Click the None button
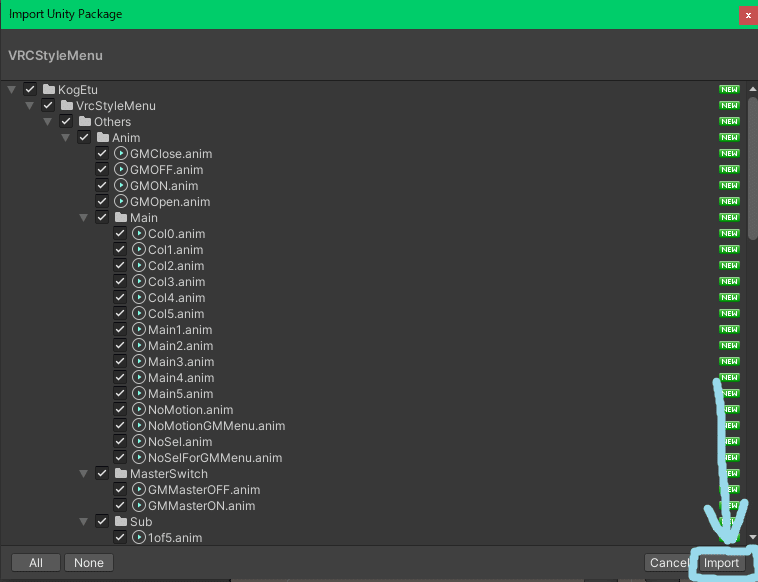 (89, 563)
